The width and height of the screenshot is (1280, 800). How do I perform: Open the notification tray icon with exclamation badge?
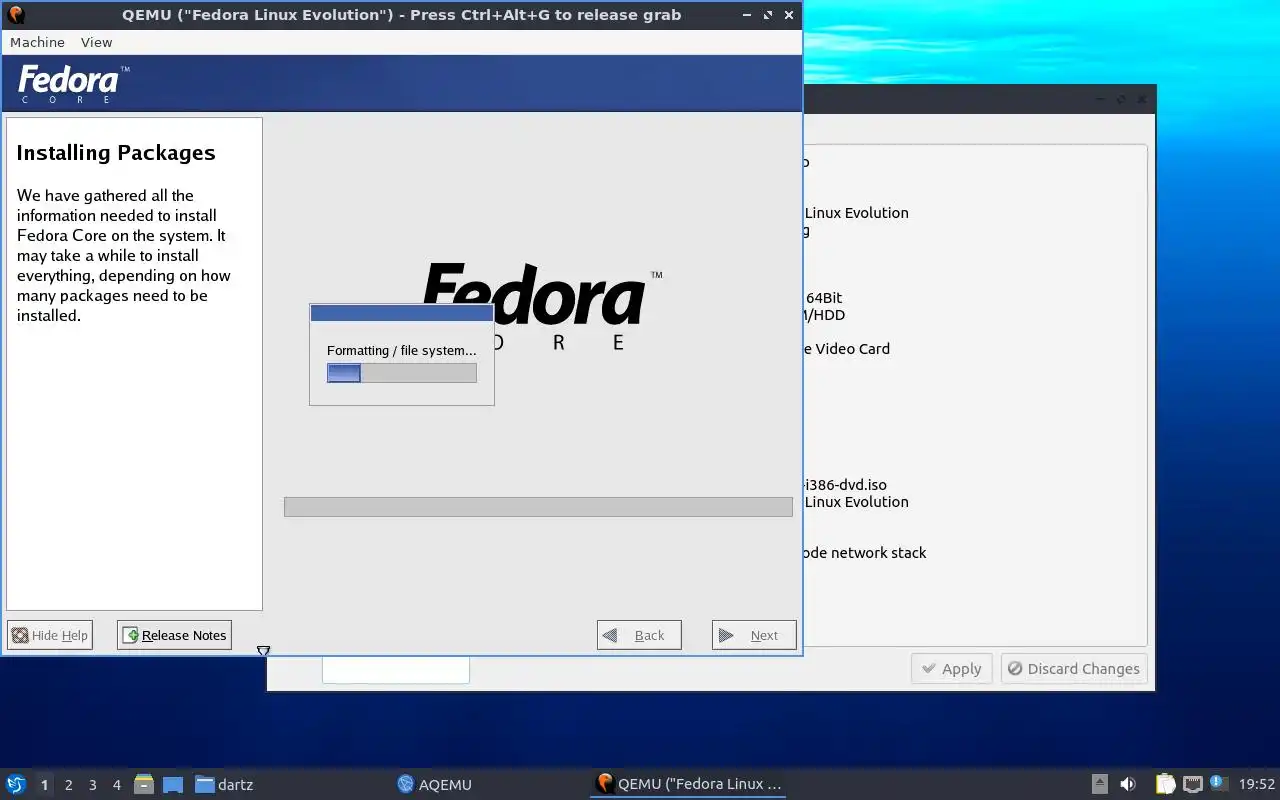1218,783
